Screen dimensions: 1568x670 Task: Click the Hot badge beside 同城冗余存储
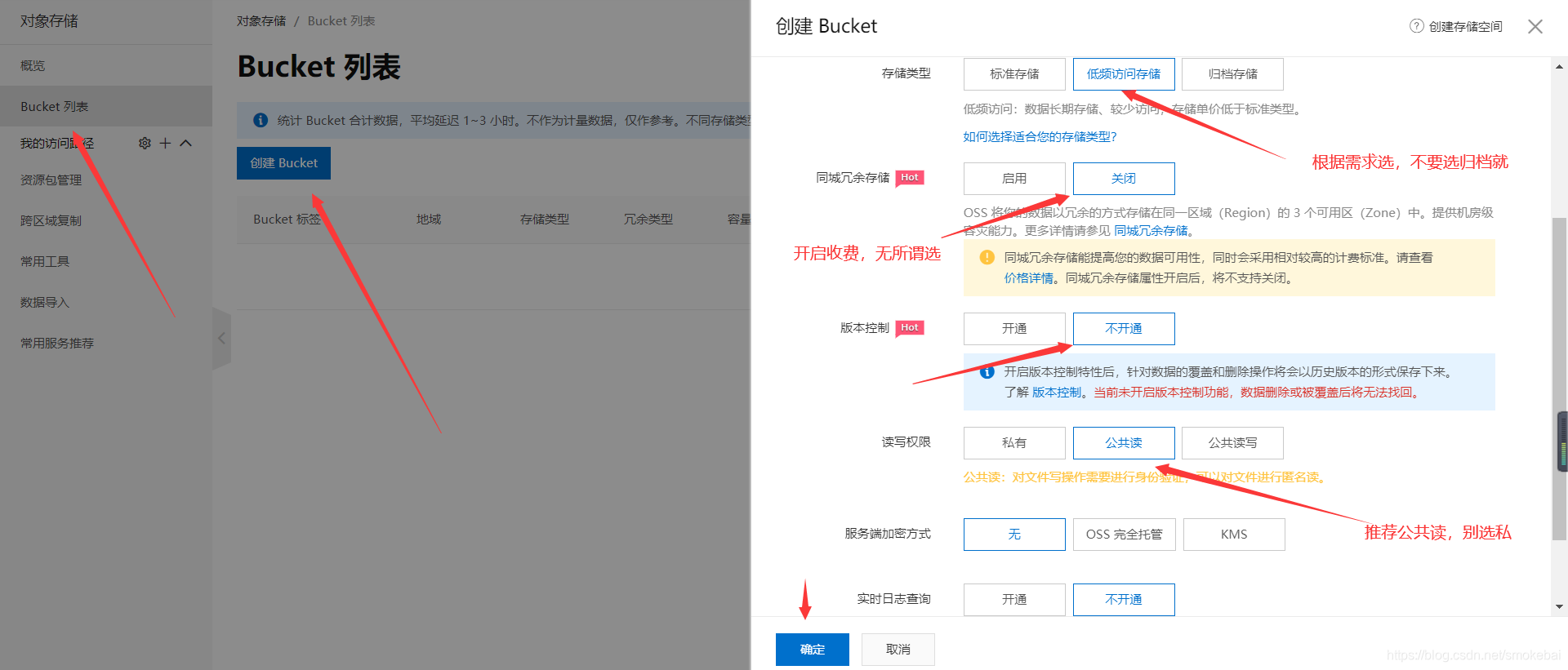(910, 178)
